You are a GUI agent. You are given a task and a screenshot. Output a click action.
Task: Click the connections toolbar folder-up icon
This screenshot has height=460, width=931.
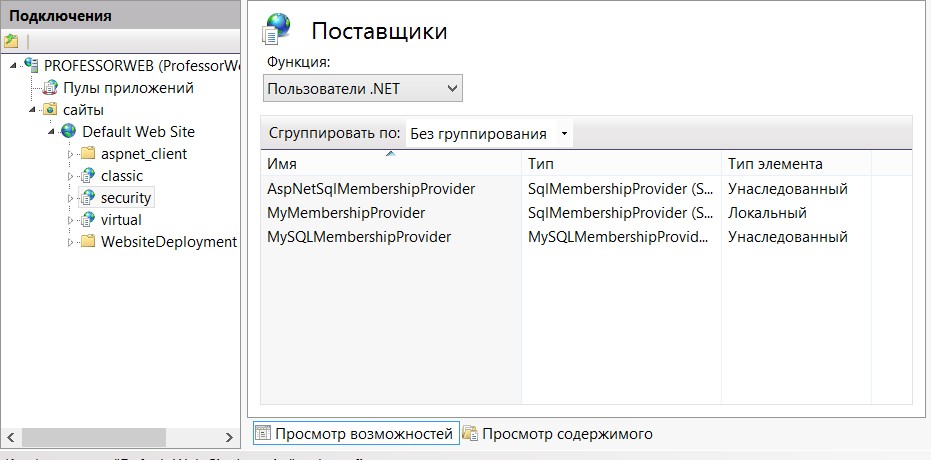11,41
